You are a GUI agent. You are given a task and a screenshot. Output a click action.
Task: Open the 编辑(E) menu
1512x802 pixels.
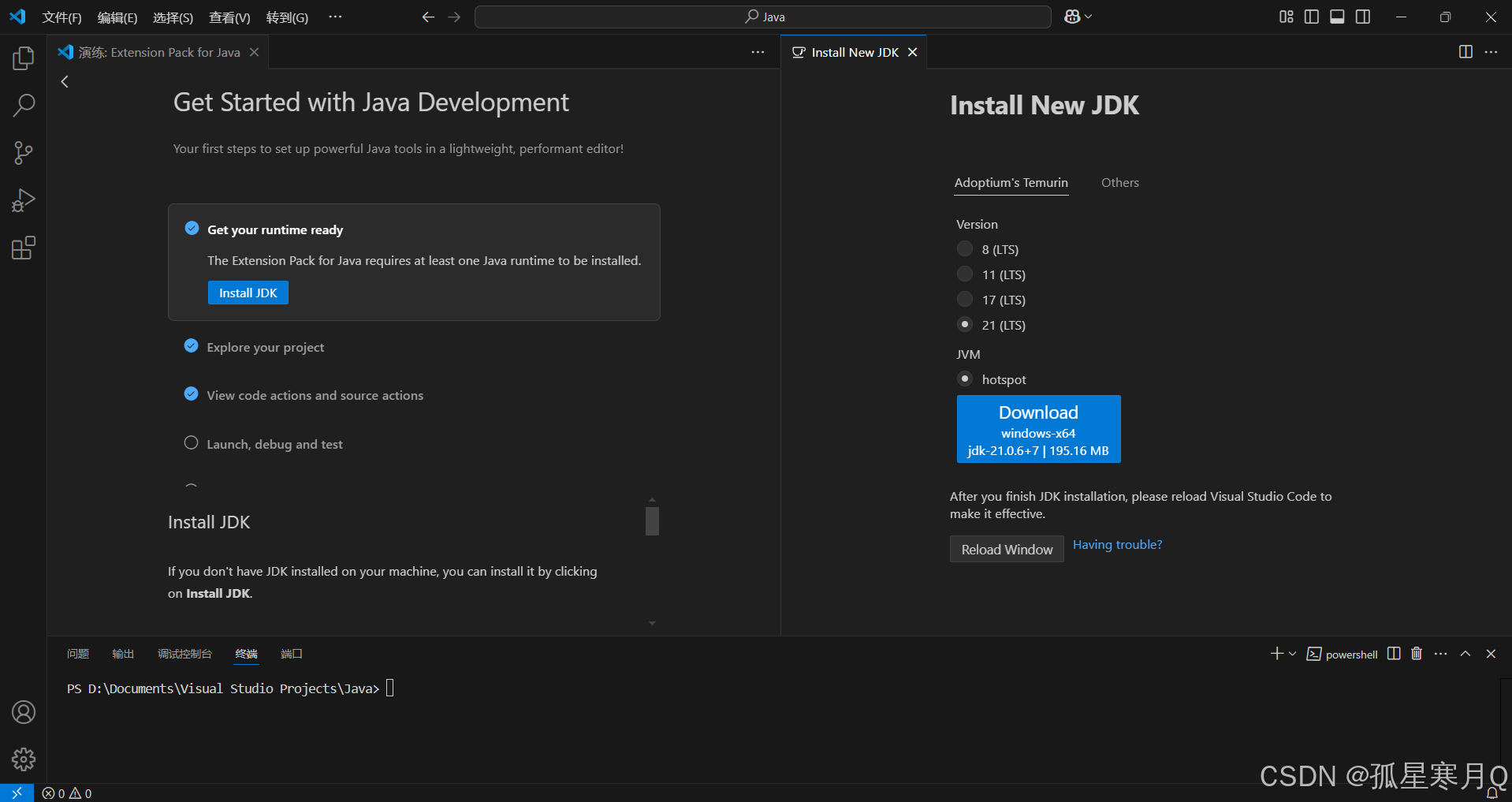117,17
